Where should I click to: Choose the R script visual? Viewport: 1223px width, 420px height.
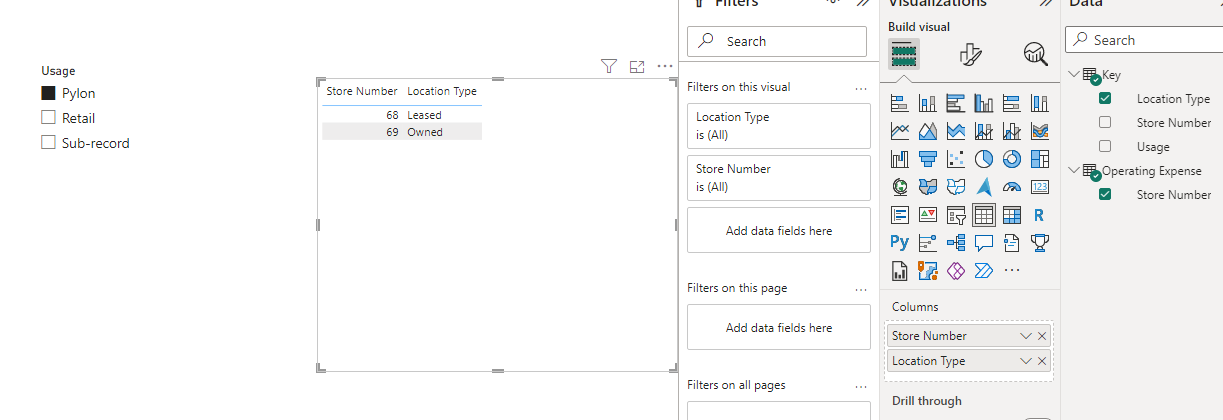1039,215
